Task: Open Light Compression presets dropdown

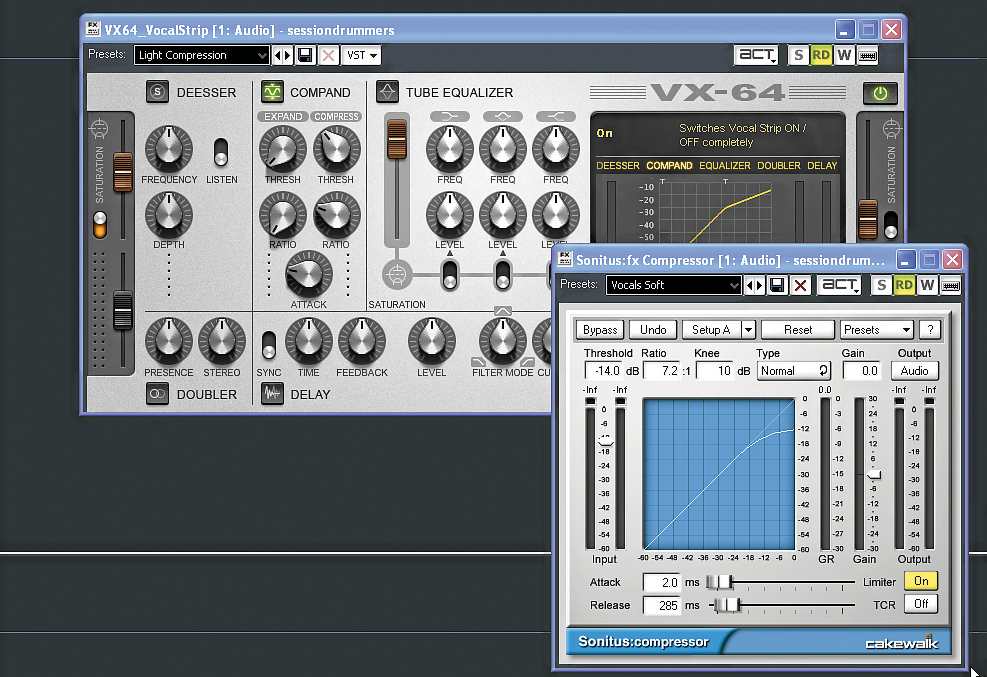Action: 201,55
